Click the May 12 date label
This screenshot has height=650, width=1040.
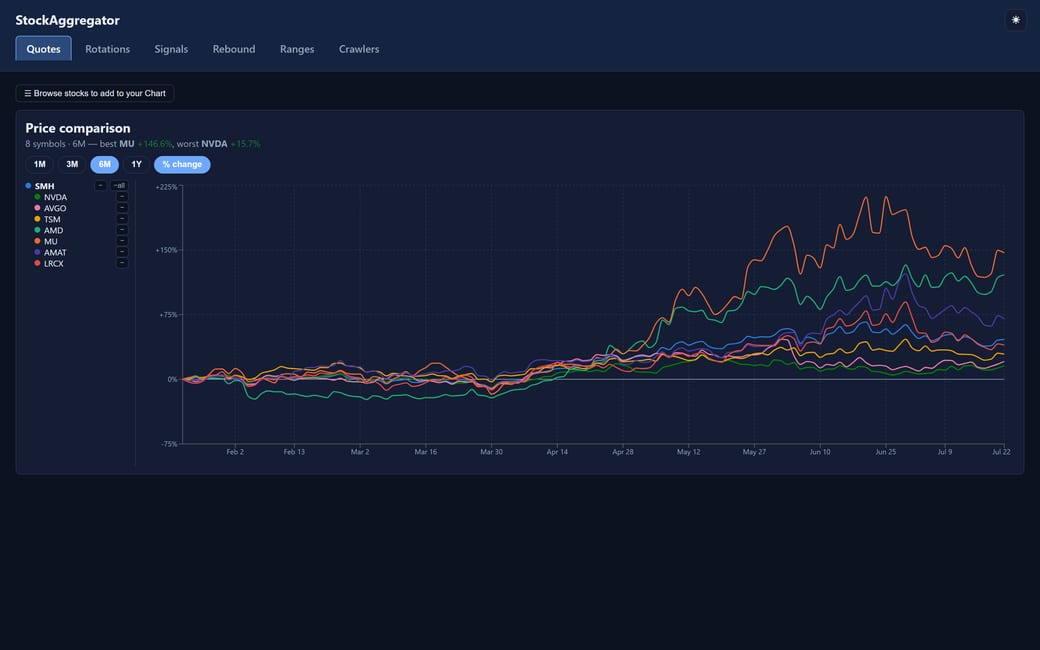point(688,452)
